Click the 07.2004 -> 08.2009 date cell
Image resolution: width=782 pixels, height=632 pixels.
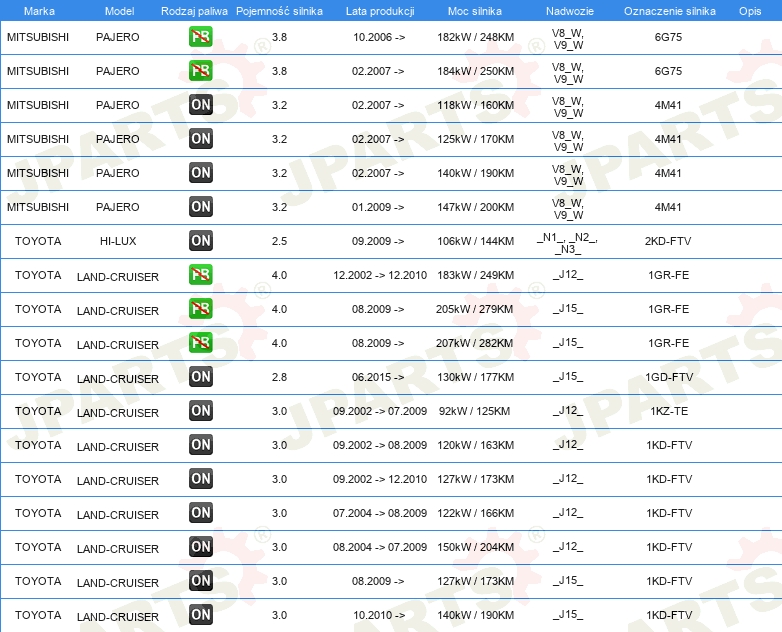tap(380, 513)
